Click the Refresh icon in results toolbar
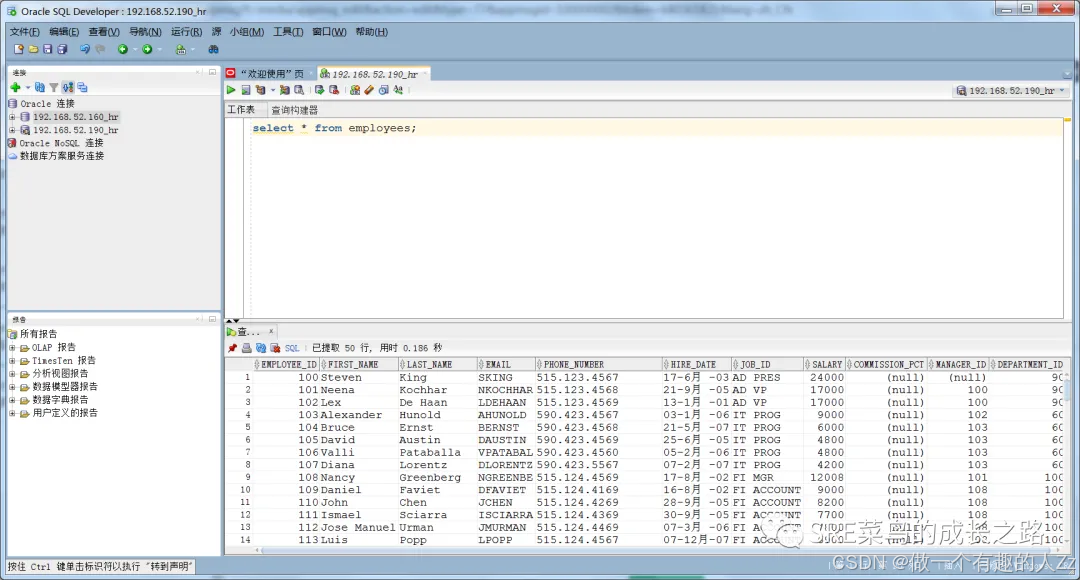This screenshot has width=1080, height=580. tap(261, 349)
